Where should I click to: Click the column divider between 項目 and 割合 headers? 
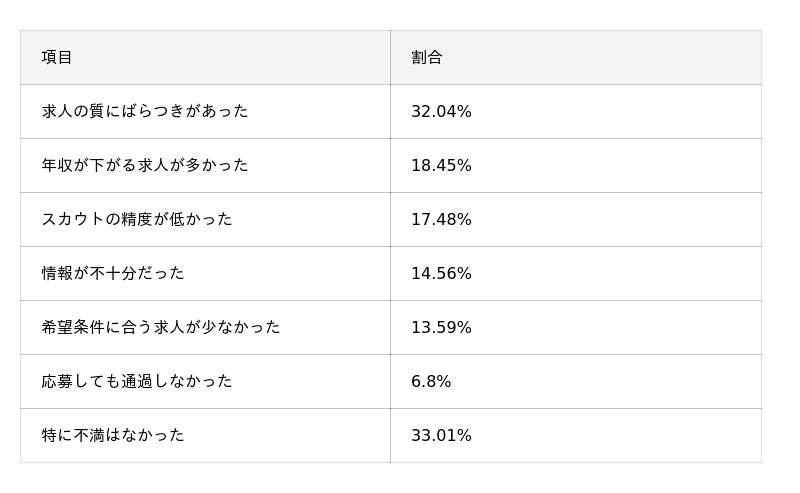click(390, 58)
